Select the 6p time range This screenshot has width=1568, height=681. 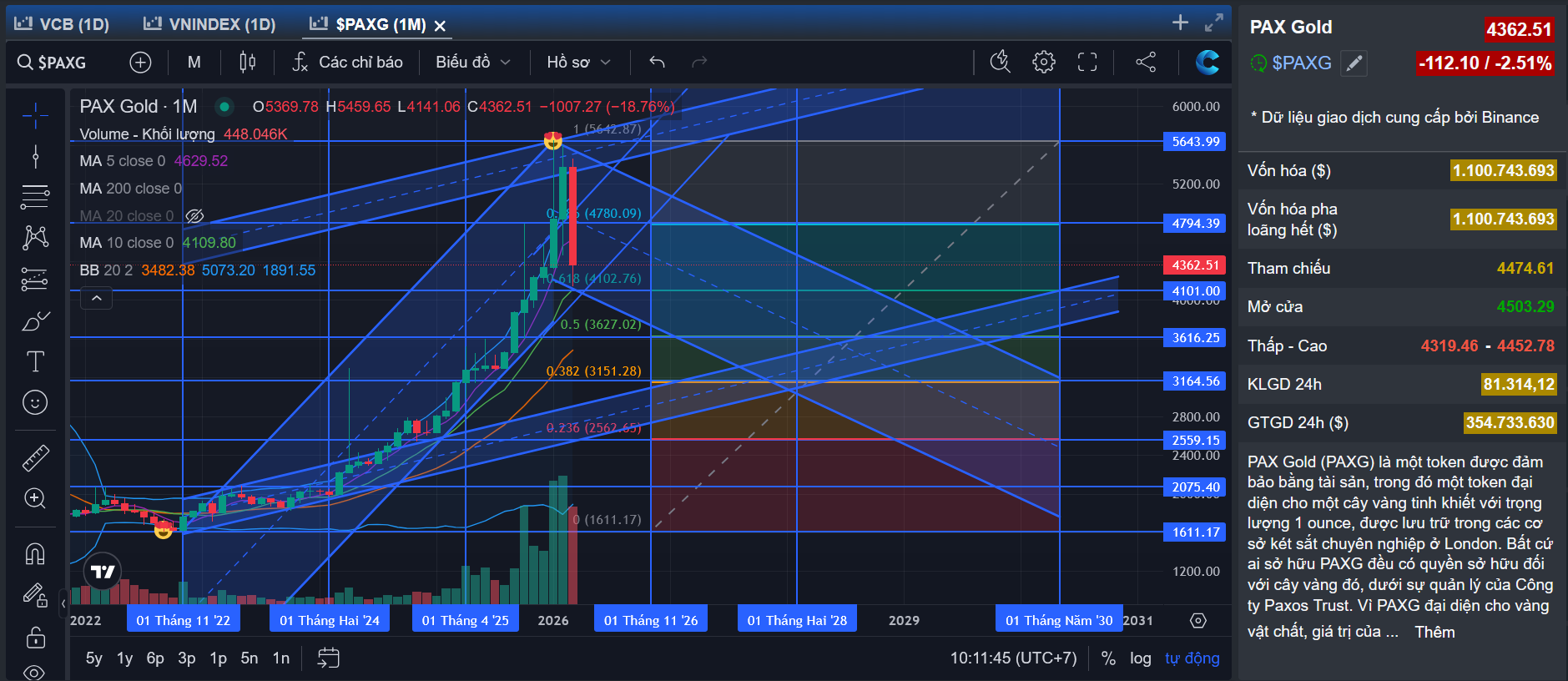[x=155, y=658]
